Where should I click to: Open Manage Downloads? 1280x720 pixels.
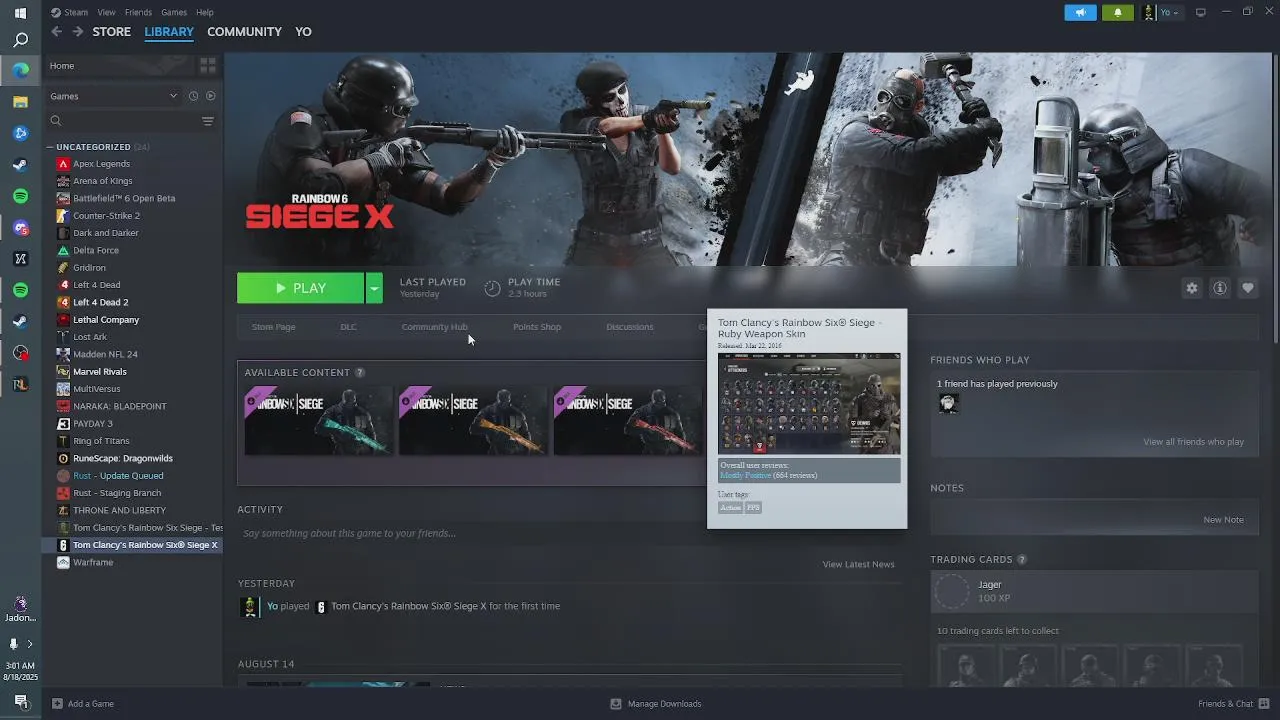pos(656,704)
